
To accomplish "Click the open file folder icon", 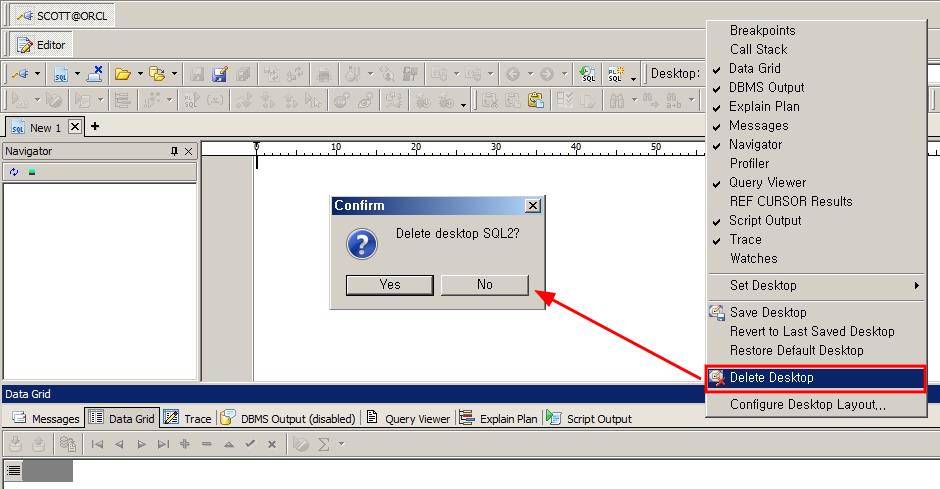I will point(122,74).
